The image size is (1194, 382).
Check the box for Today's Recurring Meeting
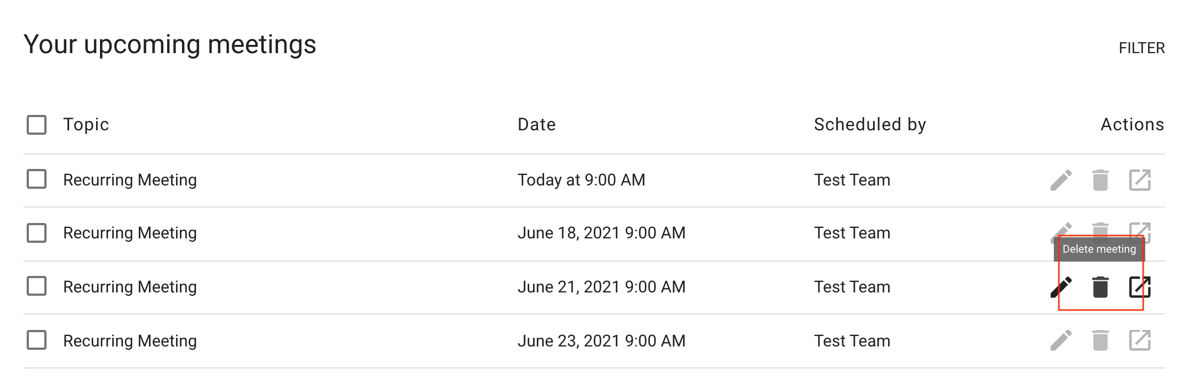click(x=37, y=180)
